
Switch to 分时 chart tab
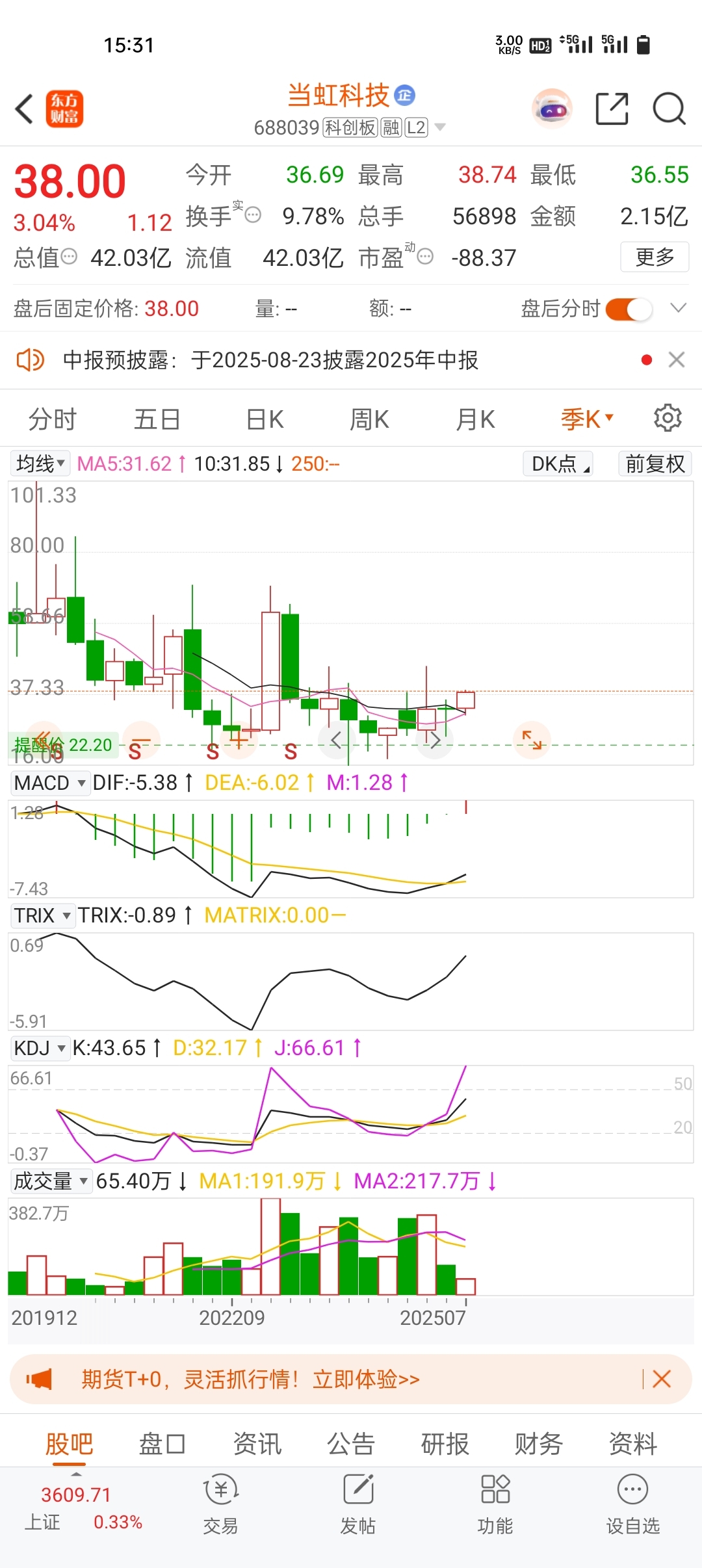click(53, 419)
